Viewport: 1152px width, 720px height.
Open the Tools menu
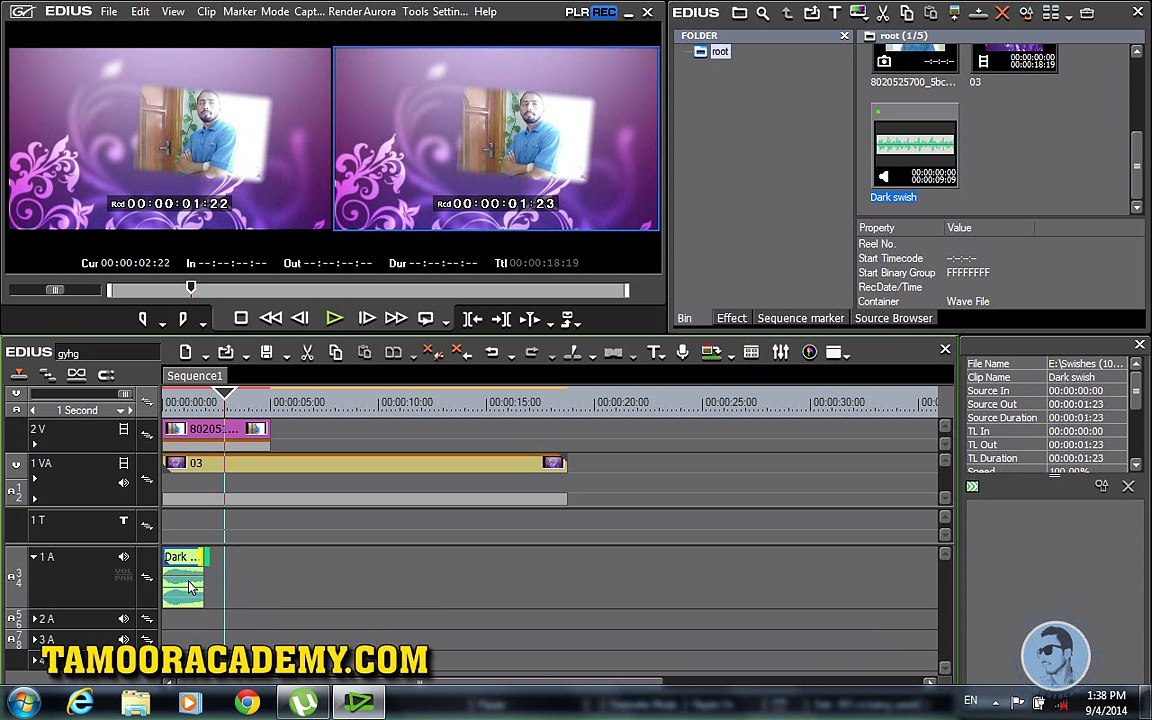(x=415, y=12)
